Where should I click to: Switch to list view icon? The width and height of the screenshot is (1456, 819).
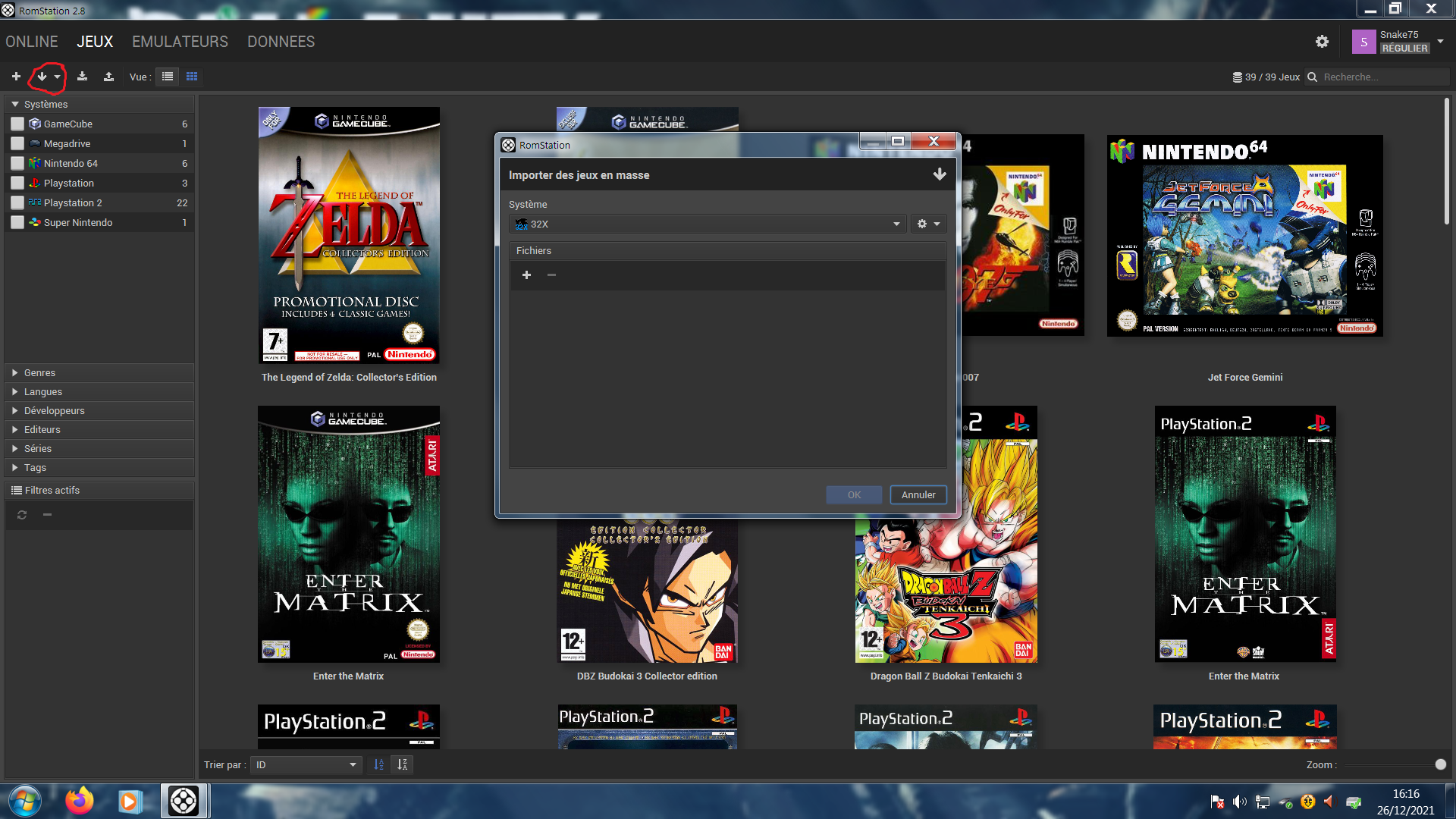(x=168, y=77)
